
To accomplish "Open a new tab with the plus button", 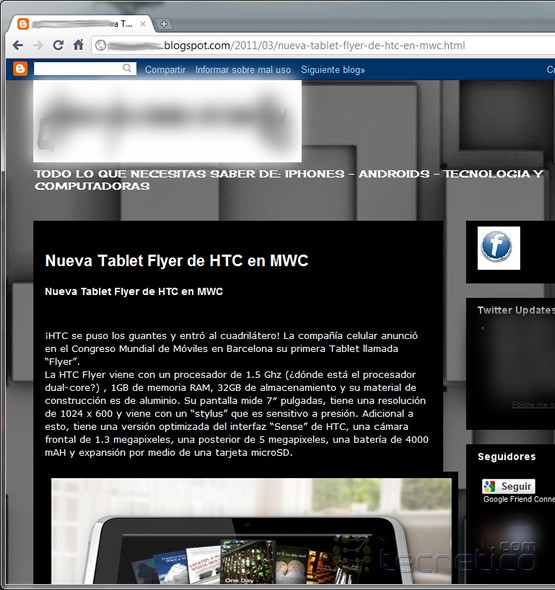I will [164, 24].
